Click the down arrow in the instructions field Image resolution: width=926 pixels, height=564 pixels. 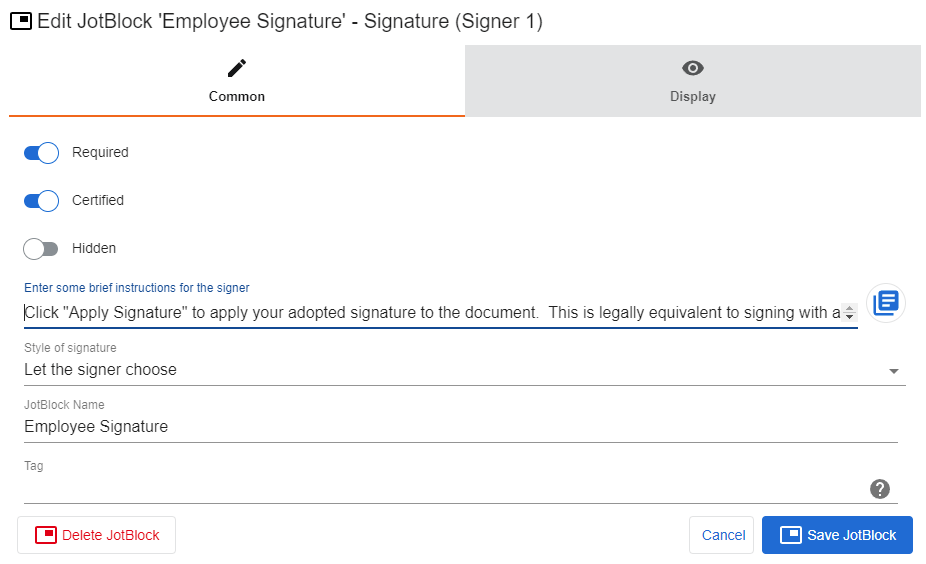849,317
